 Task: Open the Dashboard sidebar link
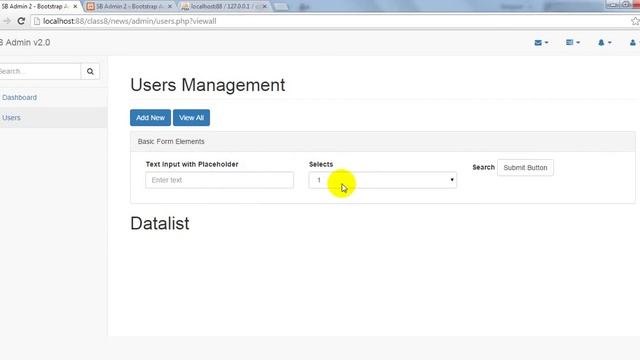tap(19, 98)
